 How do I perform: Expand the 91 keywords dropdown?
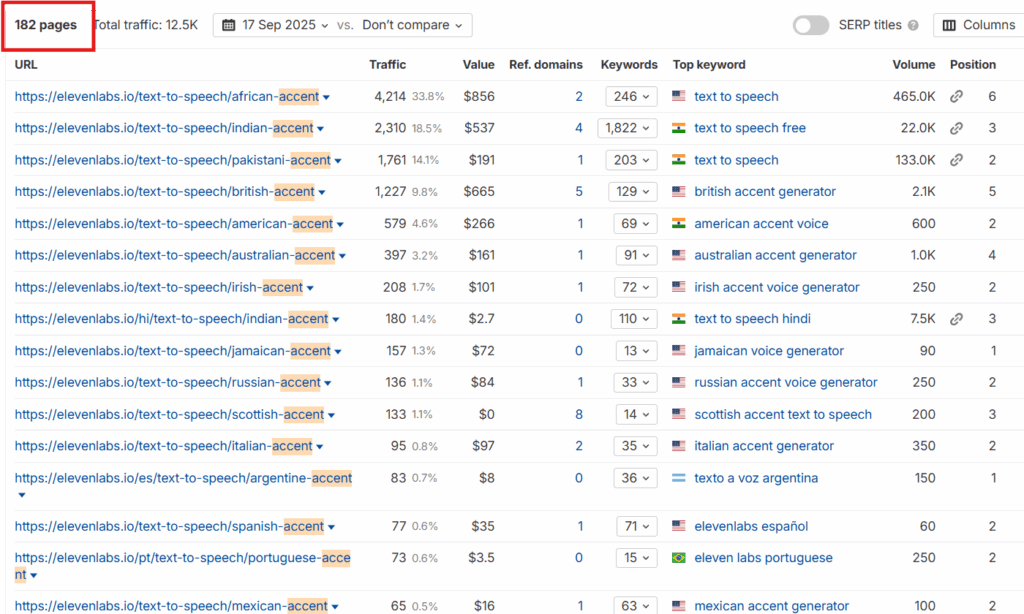coord(636,255)
